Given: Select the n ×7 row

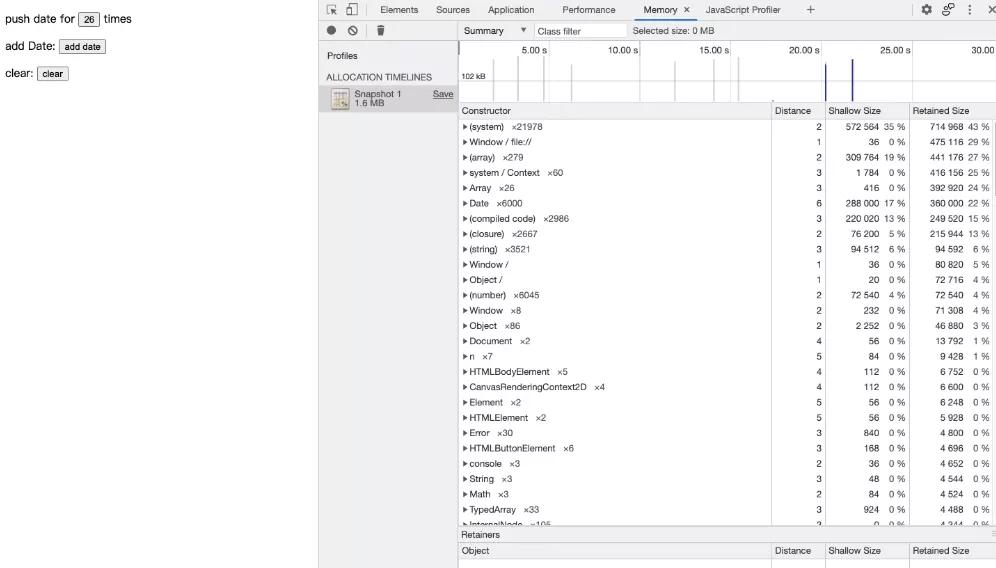Looking at the screenshot, I should (727, 356).
